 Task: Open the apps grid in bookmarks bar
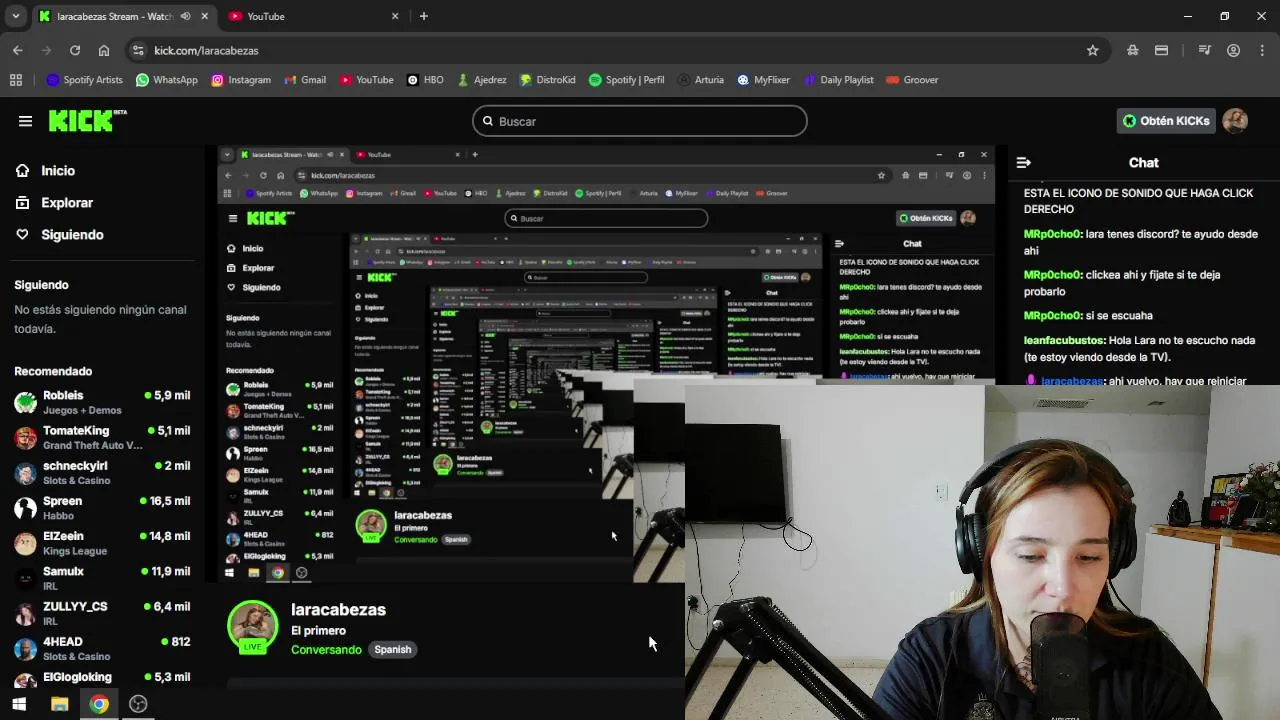click(16, 80)
